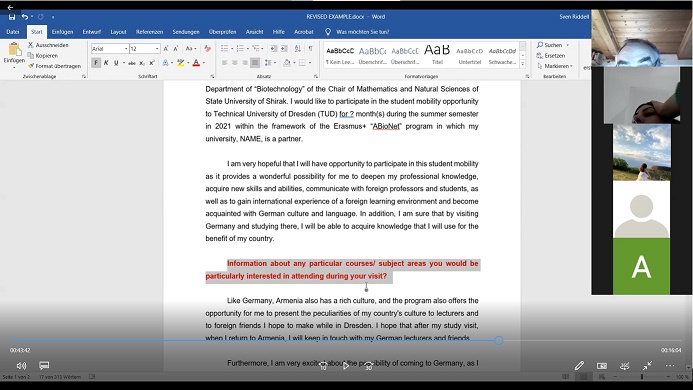Decrease paragraph indent
This screenshot has width=693, height=390.
(x=274, y=49)
